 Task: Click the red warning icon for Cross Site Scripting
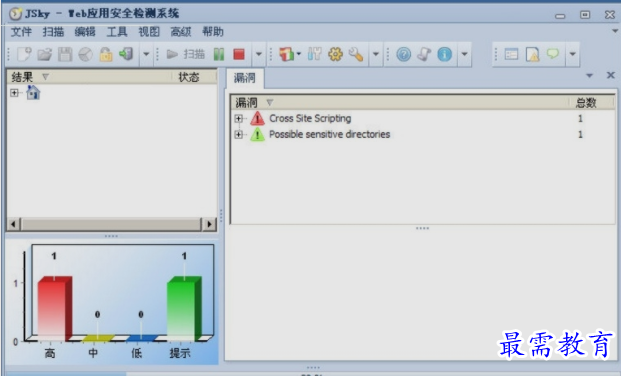tap(257, 118)
